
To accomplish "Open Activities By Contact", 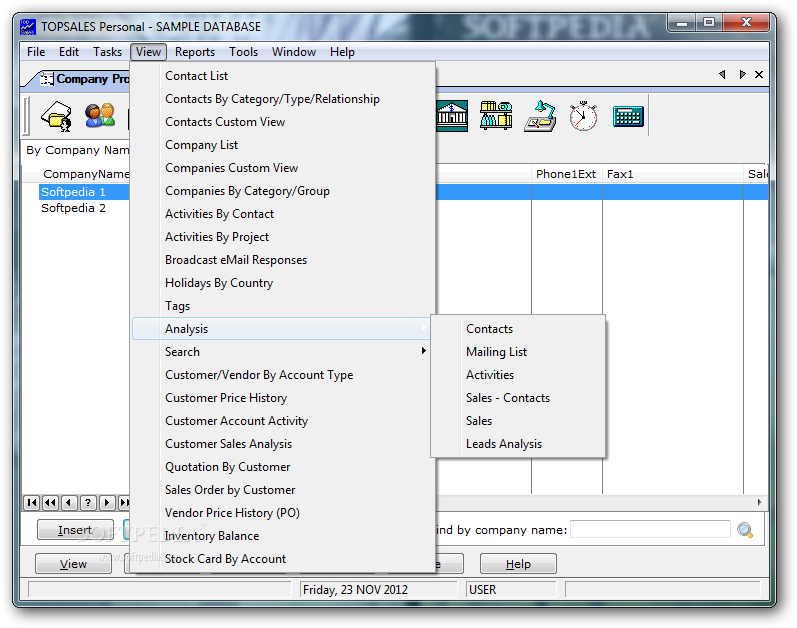I will [283, 214].
